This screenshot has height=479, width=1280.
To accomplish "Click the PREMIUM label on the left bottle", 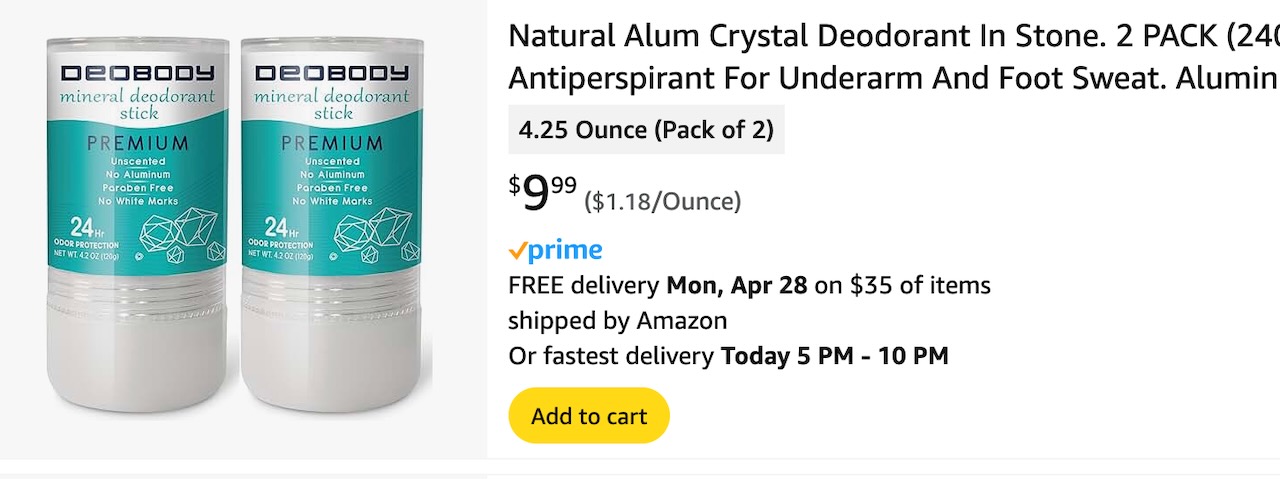I will (x=138, y=143).
